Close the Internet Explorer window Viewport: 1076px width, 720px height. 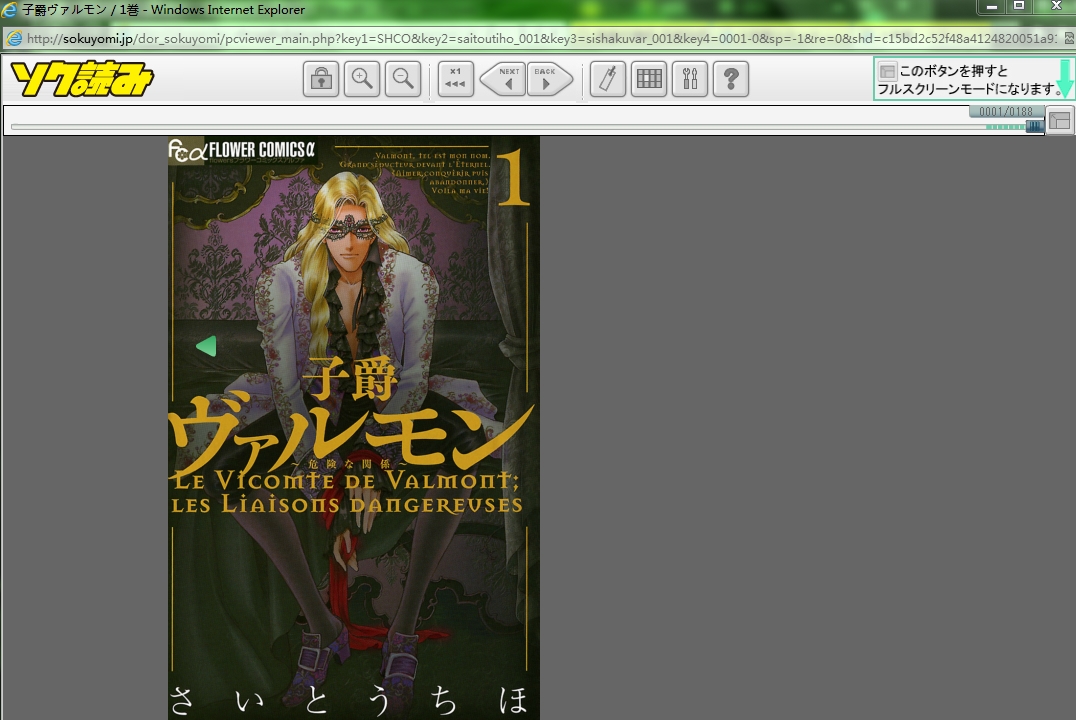point(1056,6)
